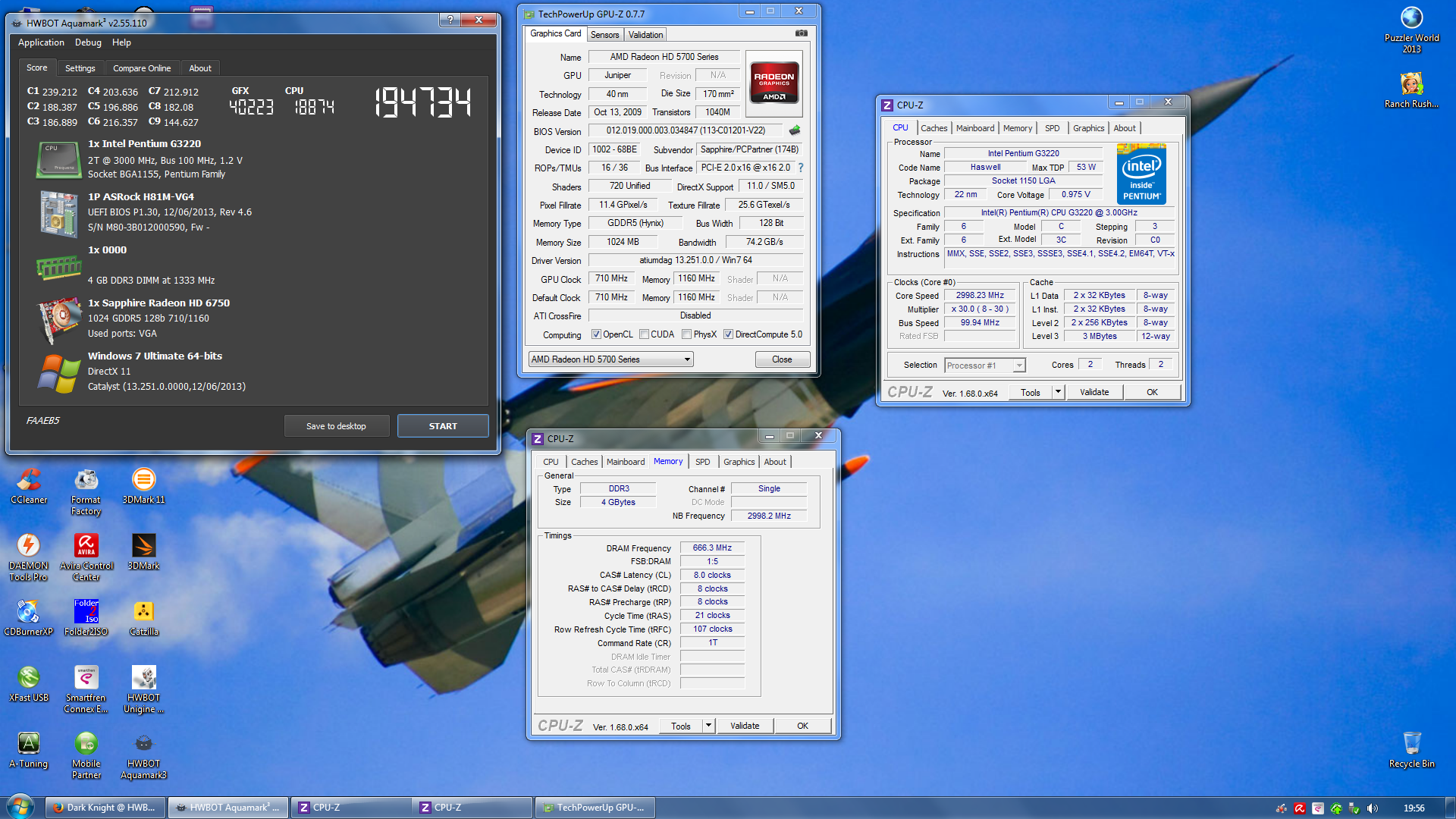This screenshot has width=1456, height=819.
Task: Open Smartfren Connex desktop icon
Action: click(86, 689)
